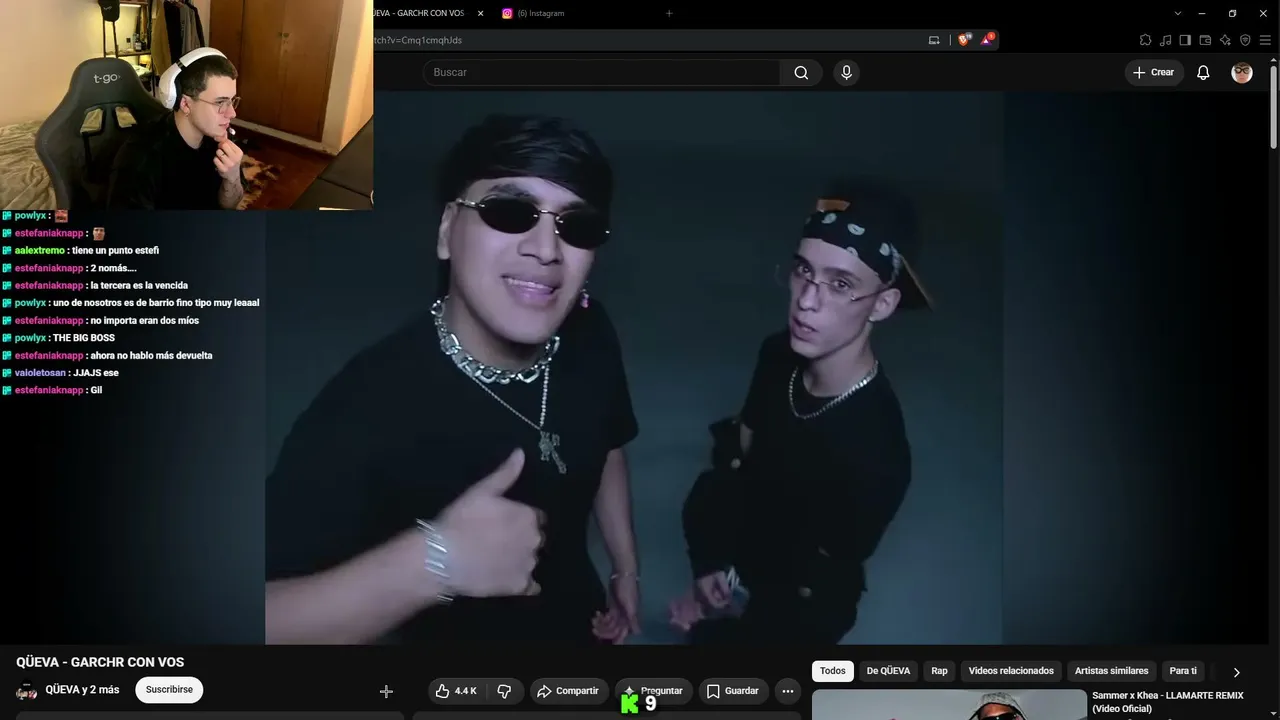Share the video via Compartir
Image resolution: width=1280 pixels, height=720 pixels.
568,691
